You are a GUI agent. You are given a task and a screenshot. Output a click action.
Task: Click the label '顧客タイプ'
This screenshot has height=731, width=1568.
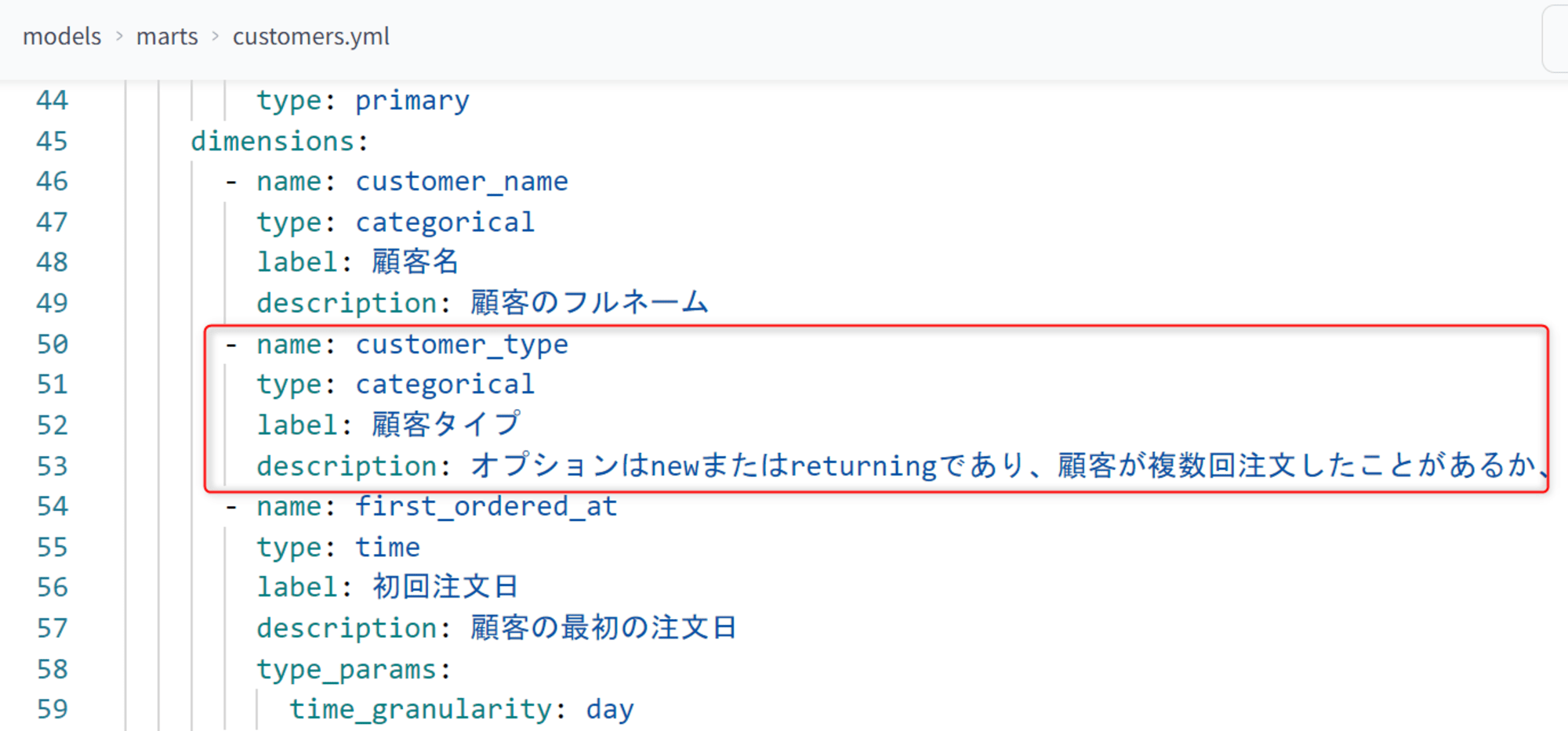coord(446,425)
